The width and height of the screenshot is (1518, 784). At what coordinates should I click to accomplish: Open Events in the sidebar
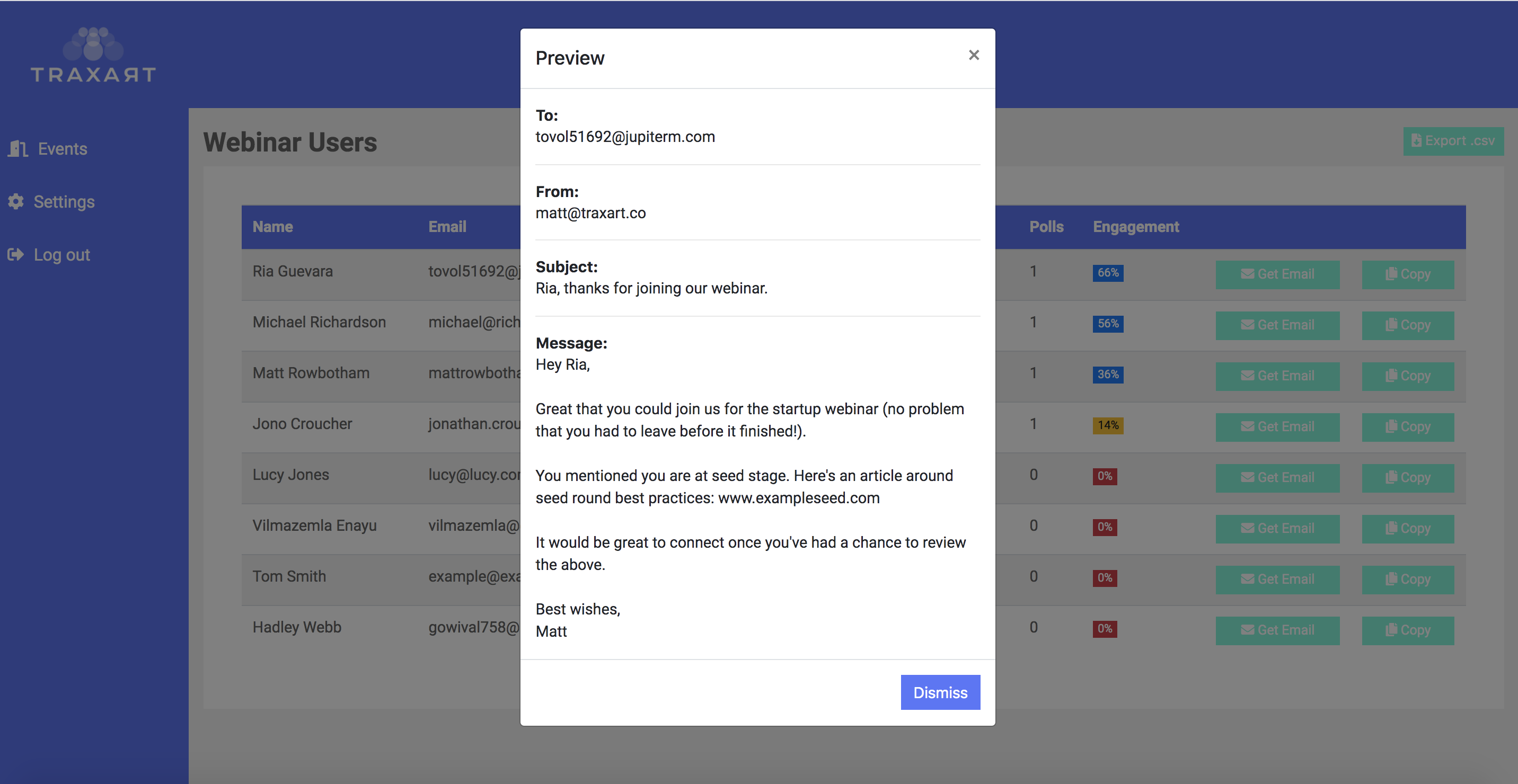click(63, 148)
